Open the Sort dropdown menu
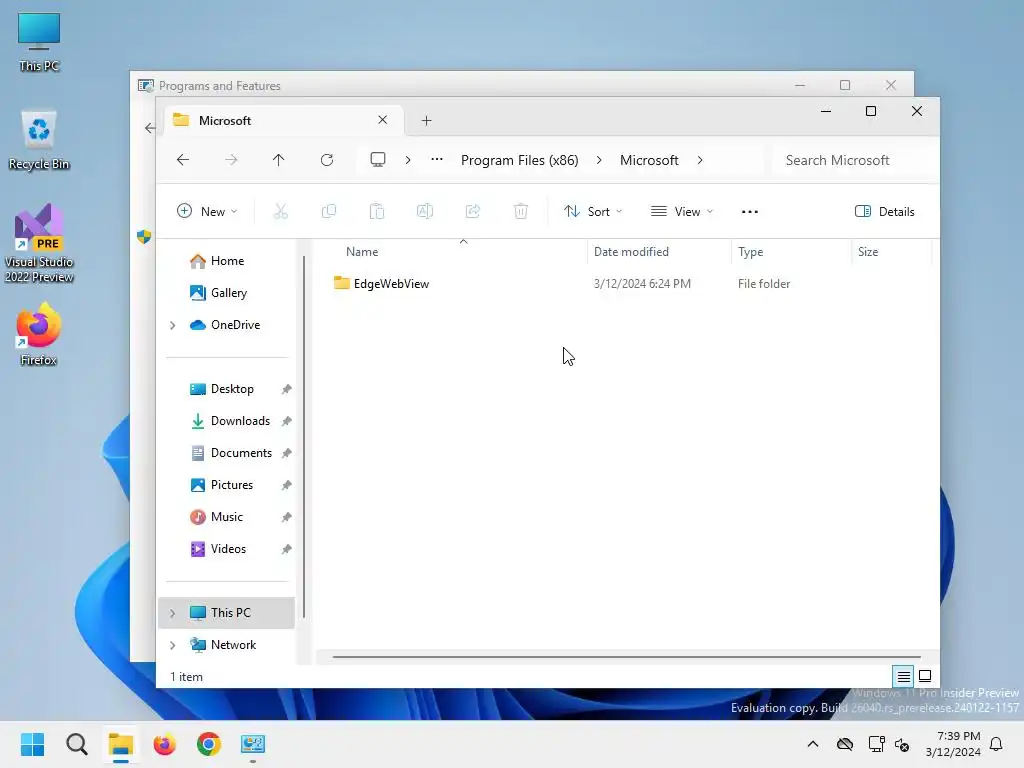This screenshot has height=768, width=1024. click(593, 212)
